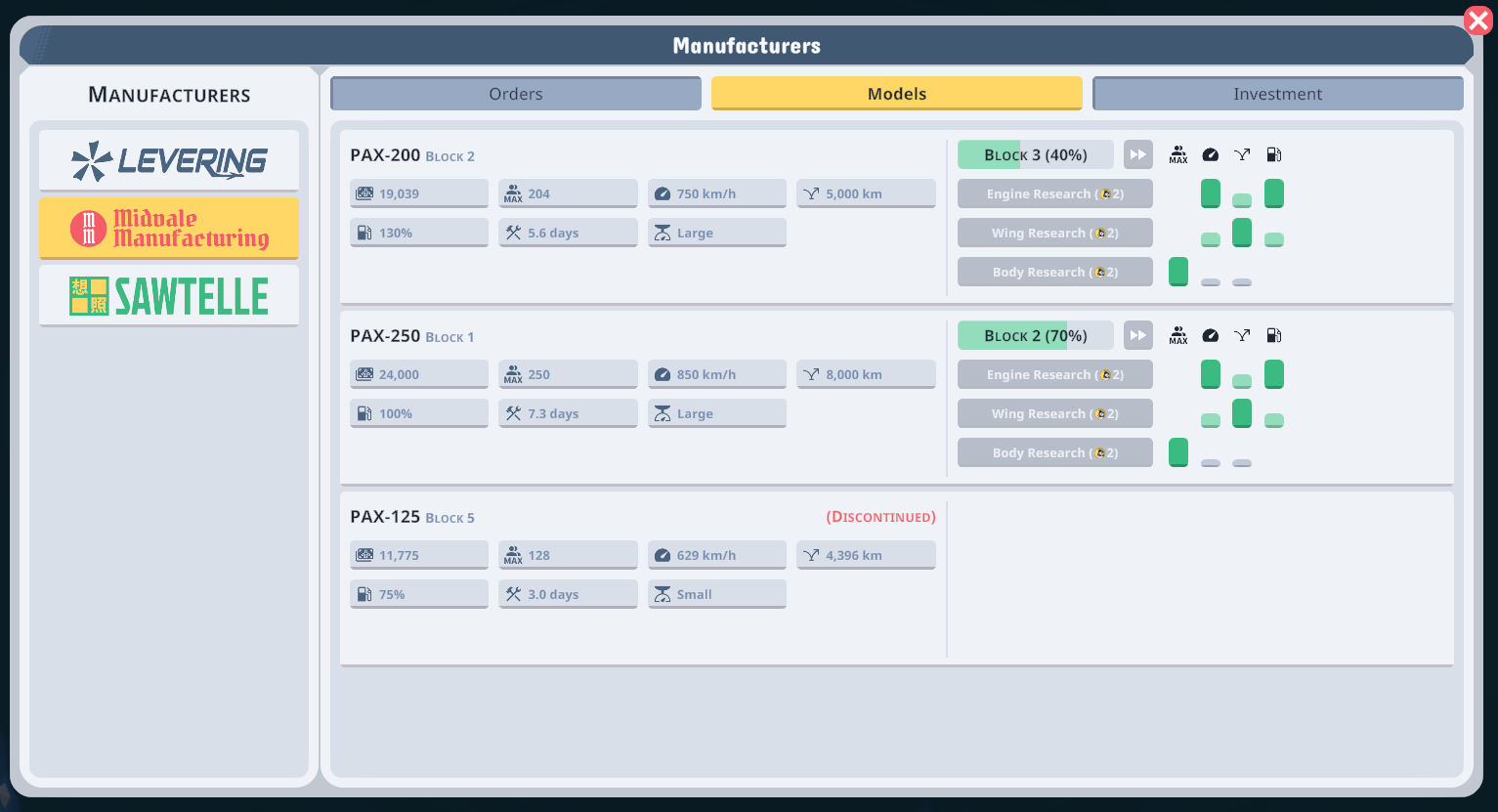1498x812 pixels.
Task: Click PAX-200 max passengers column icon
Action: pyautogui.click(x=1178, y=154)
